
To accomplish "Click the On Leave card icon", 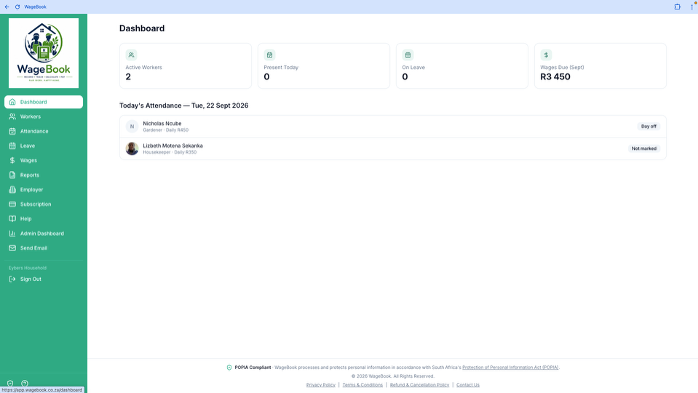I will [x=408, y=55].
